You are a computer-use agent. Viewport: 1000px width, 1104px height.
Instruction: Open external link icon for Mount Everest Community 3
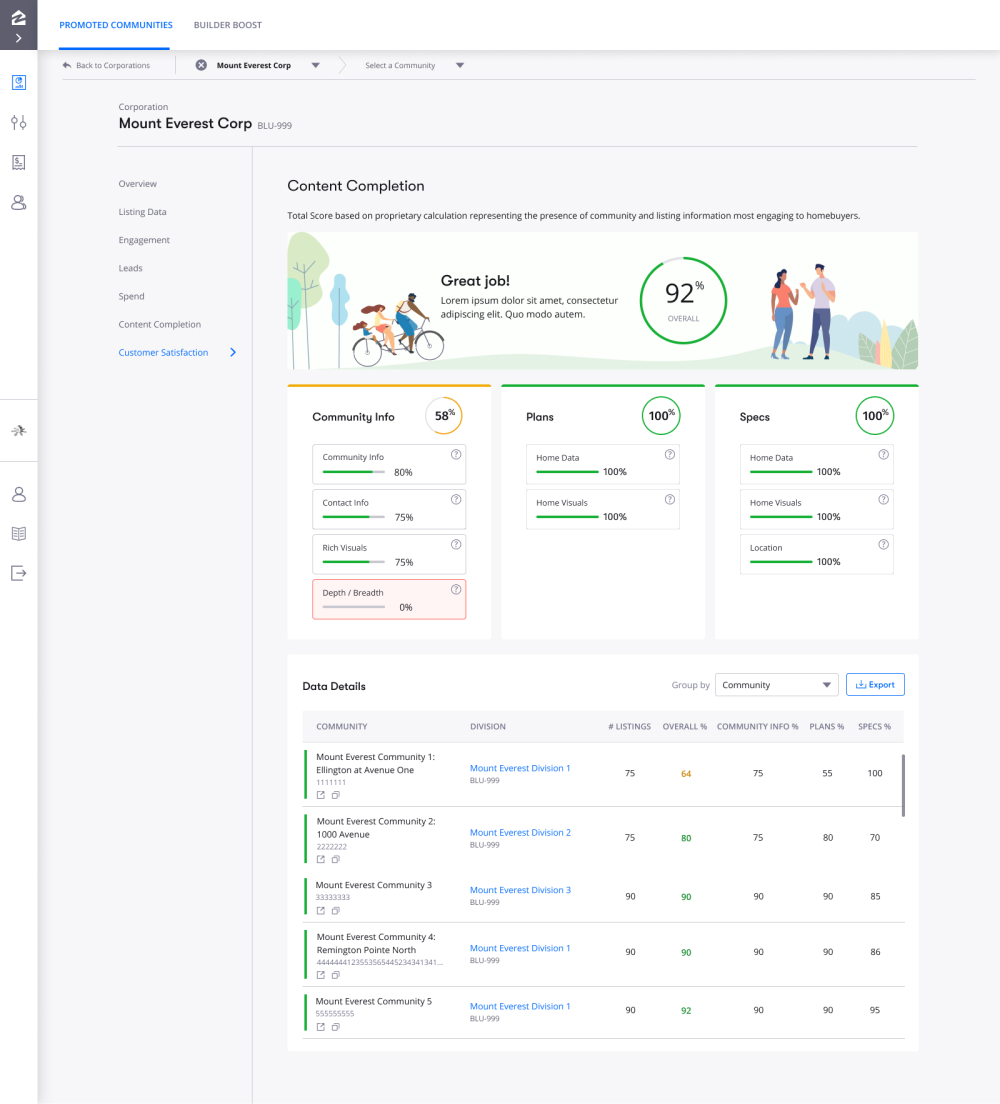(320, 910)
